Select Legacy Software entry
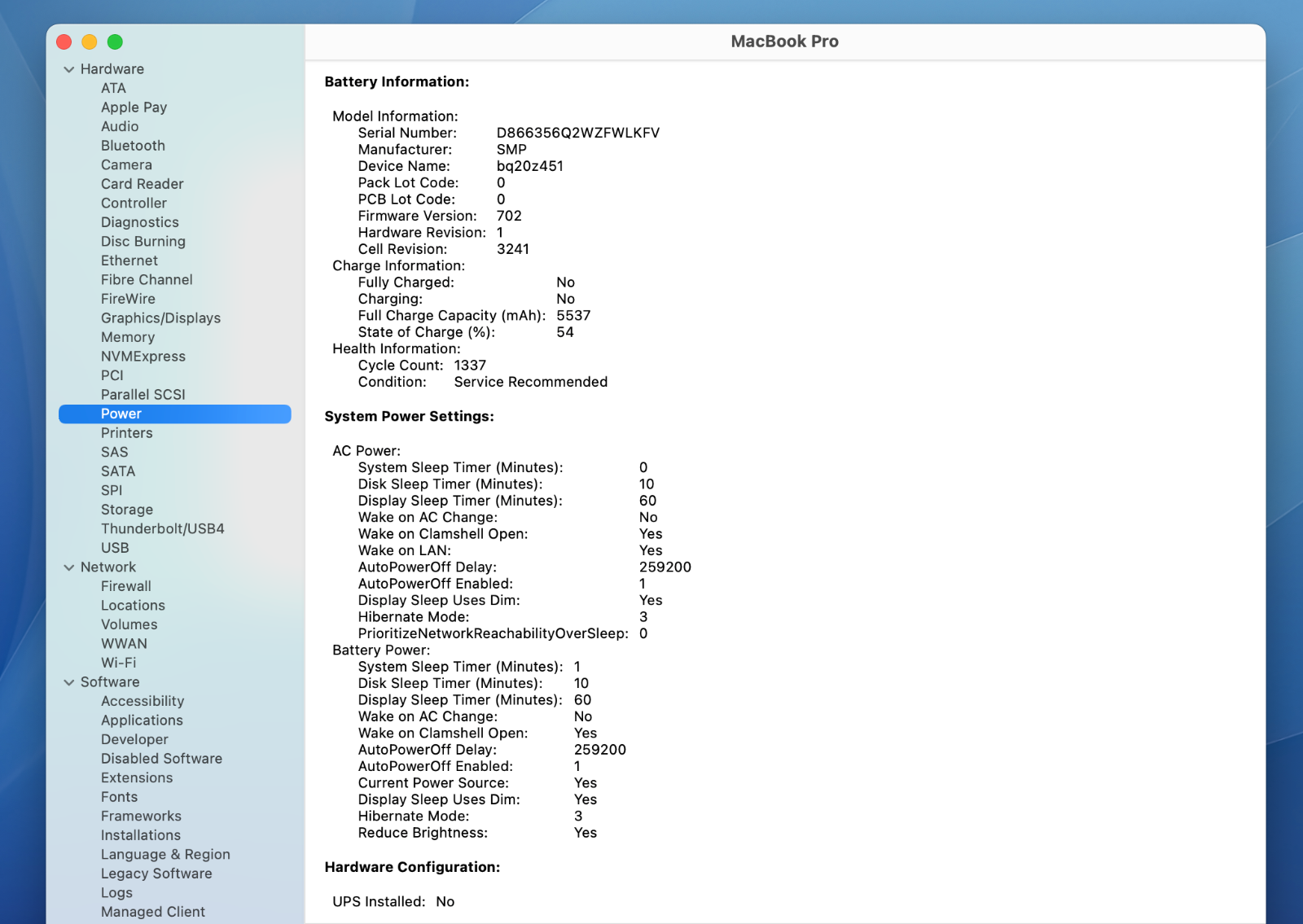This screenshot has width=1303, height=924. (156, 874)
